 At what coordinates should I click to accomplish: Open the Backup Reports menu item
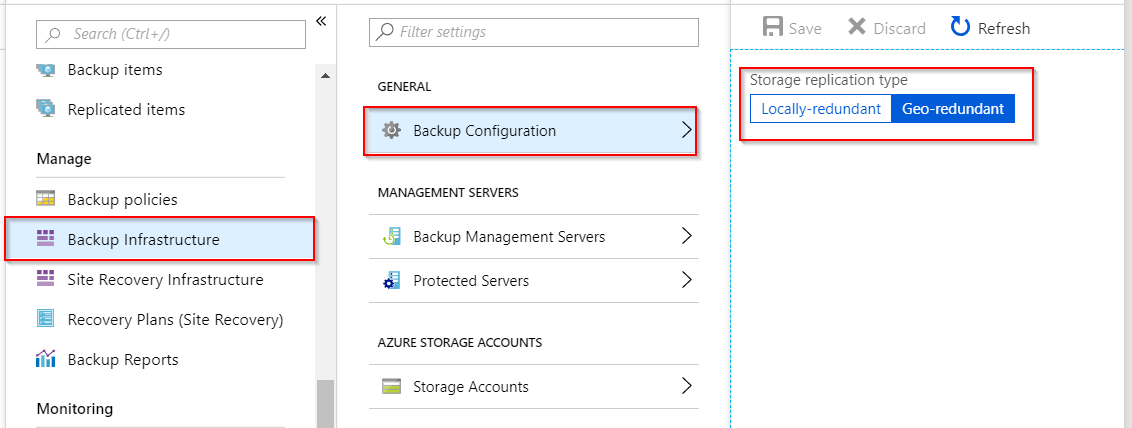[x=123, y=359]
